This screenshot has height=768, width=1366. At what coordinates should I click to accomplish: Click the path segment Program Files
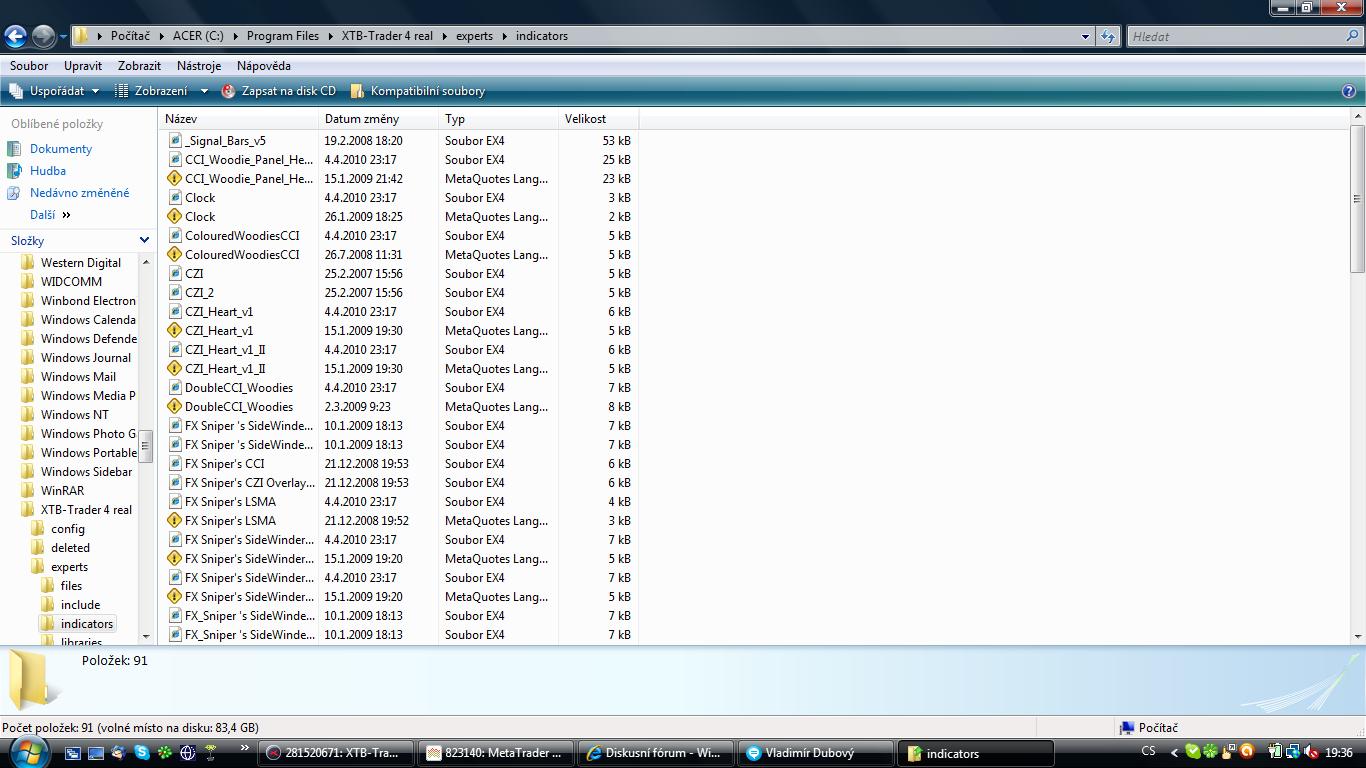pos(283,36)
